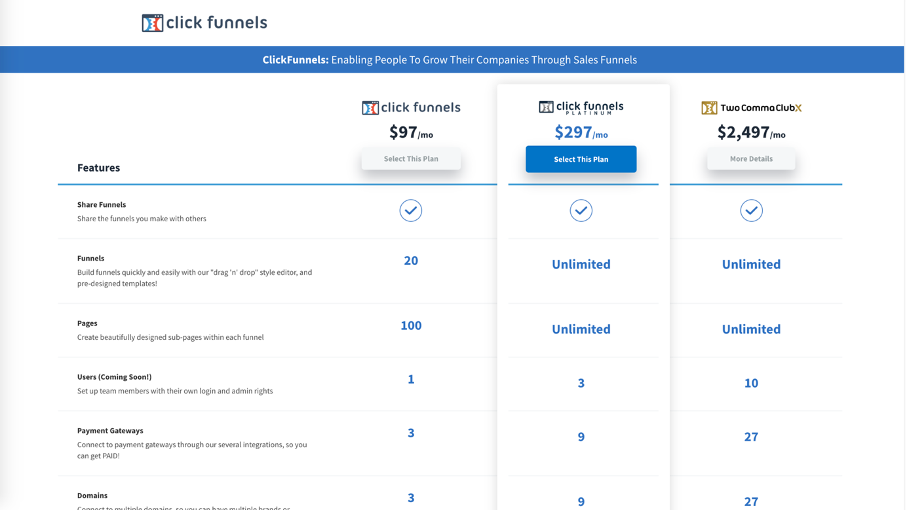
Task: Click the ClickFunnels tagline in the blue banner
Action: 450,60
